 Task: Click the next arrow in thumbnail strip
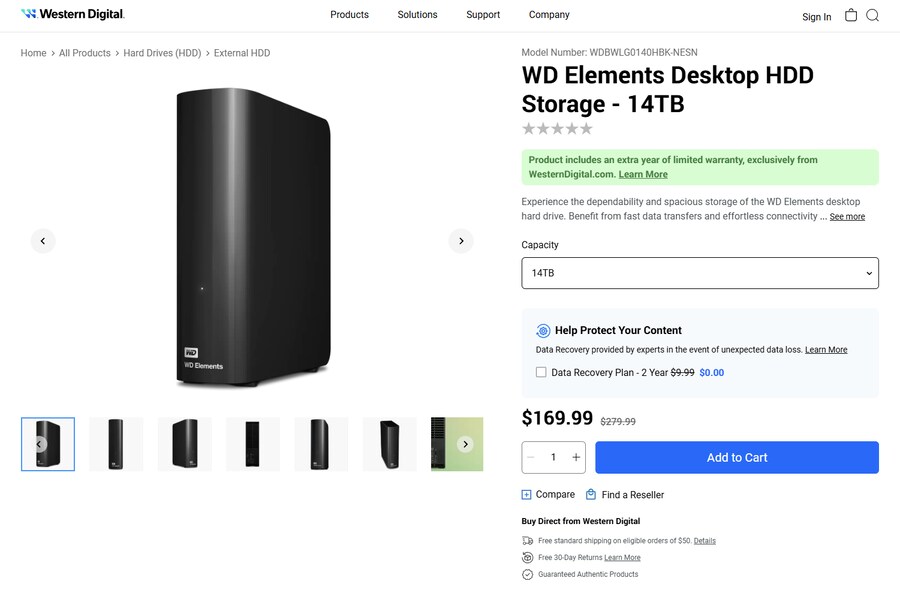(x=465, y=443)
